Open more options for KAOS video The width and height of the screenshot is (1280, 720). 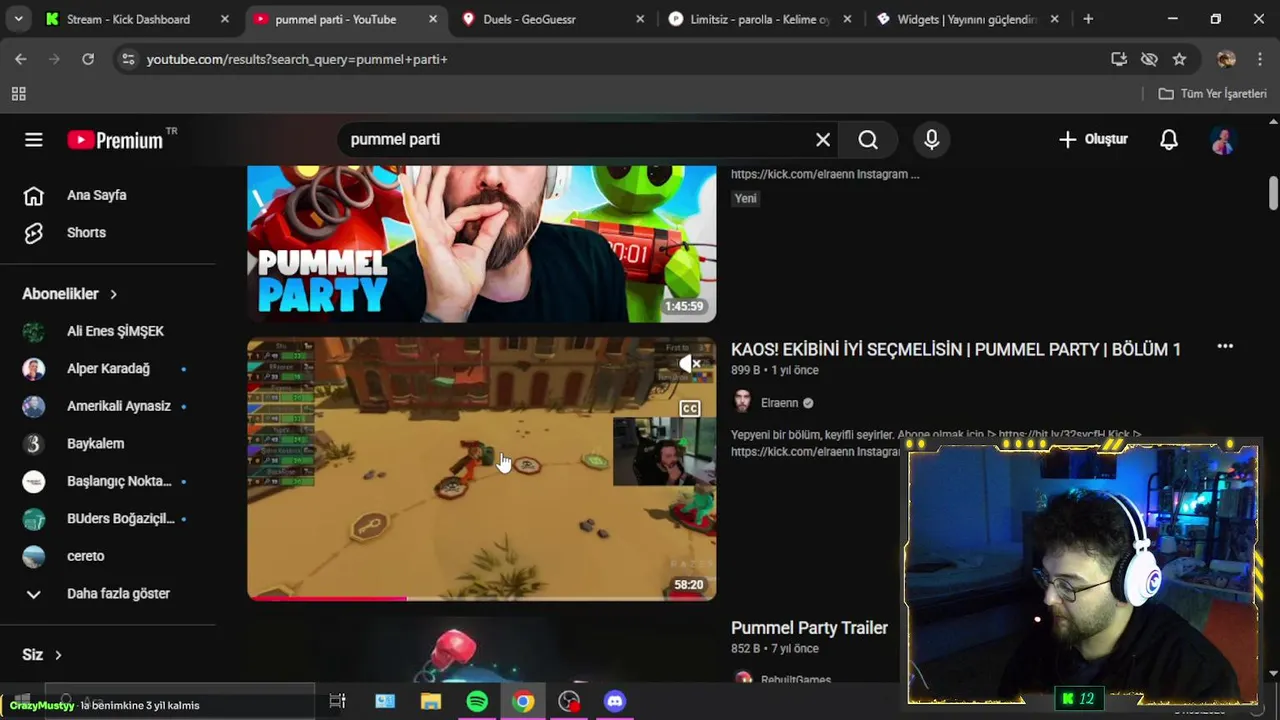coord(1225,347)
